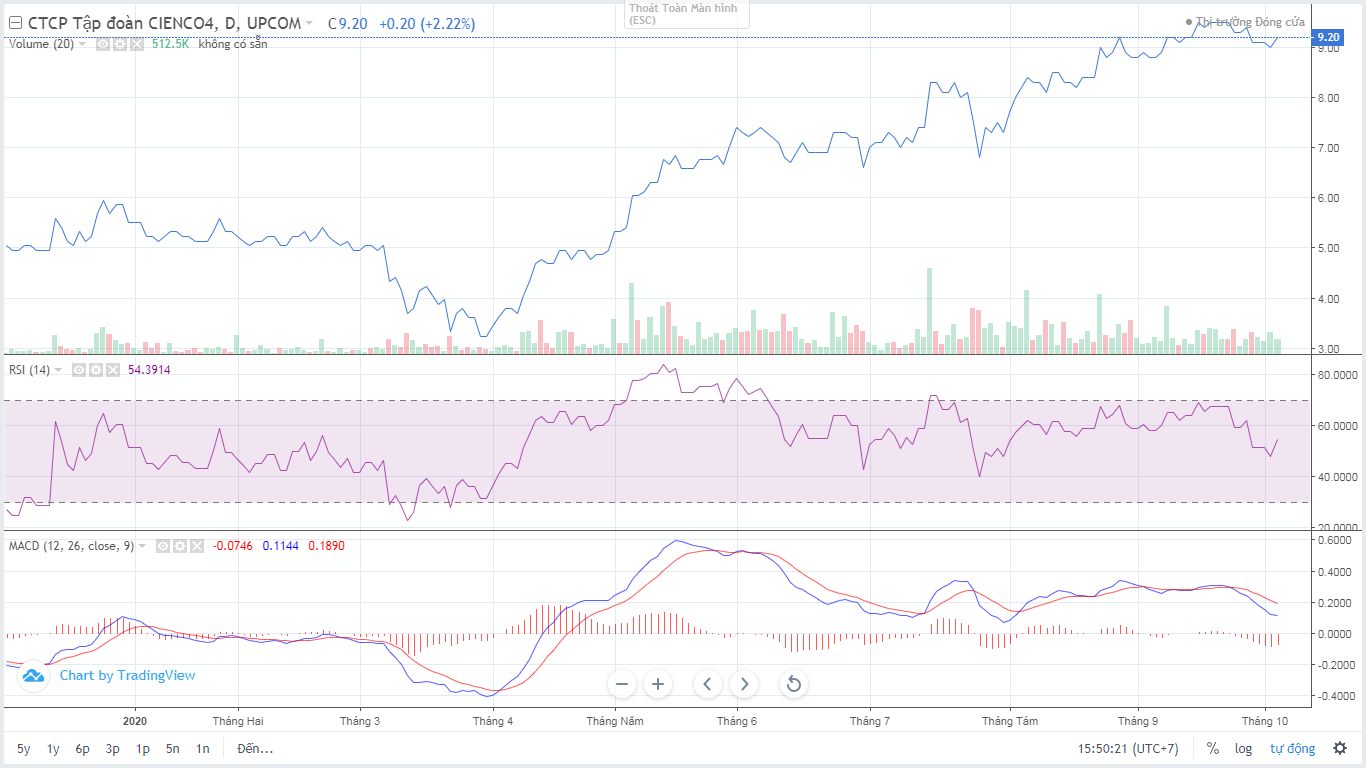The width and height of the screenshot is (1366, 768).
Task: Move the chart right with arrow button
Action: point(744,684)
